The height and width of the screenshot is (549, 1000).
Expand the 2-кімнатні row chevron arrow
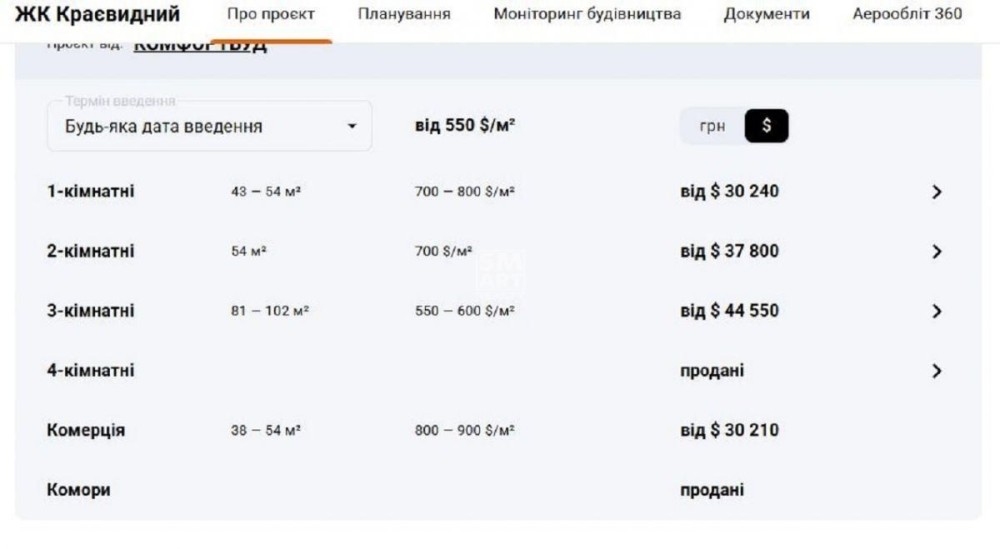936,252
